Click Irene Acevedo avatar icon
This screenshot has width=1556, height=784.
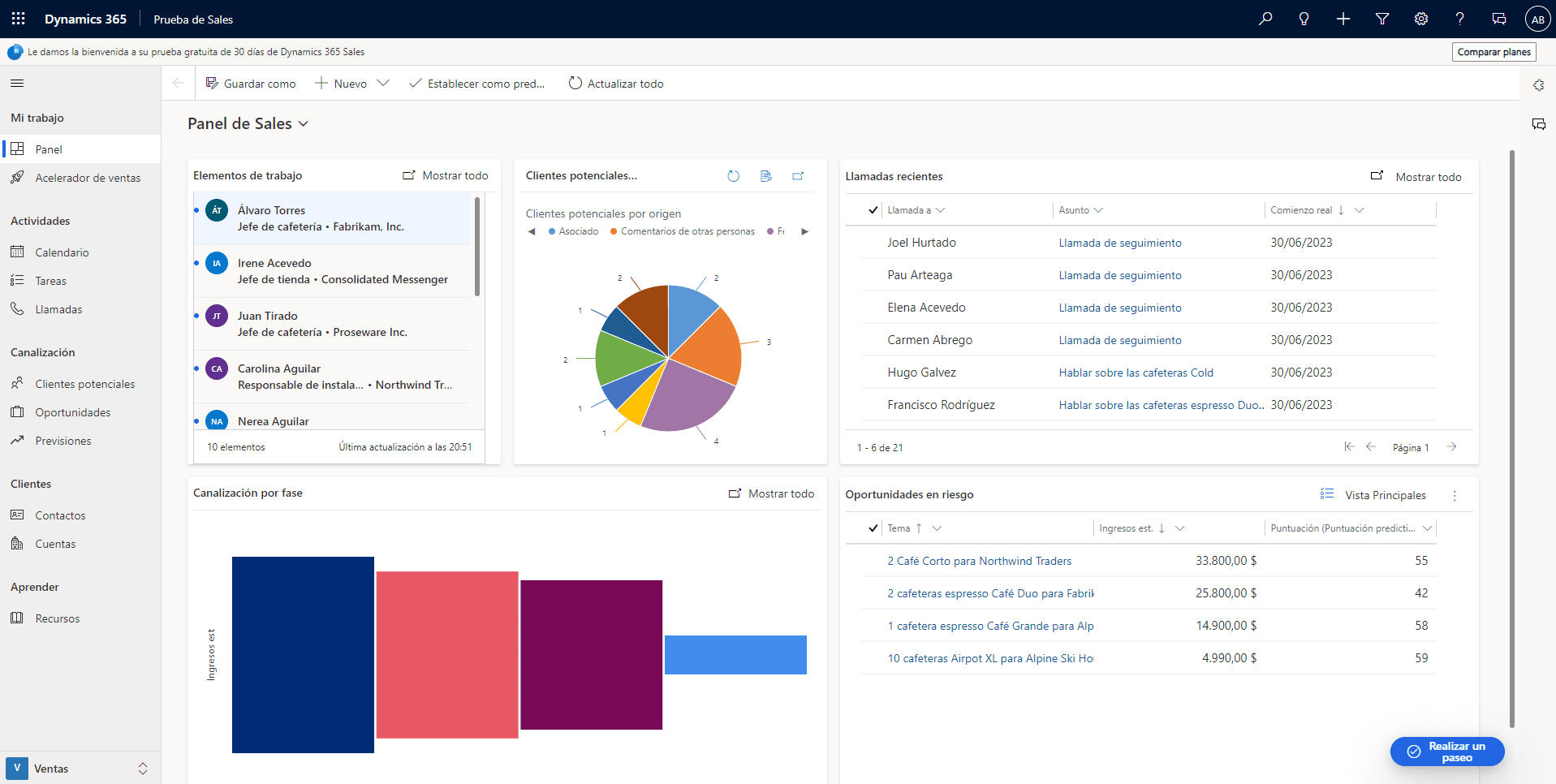[x=217, y=263]
